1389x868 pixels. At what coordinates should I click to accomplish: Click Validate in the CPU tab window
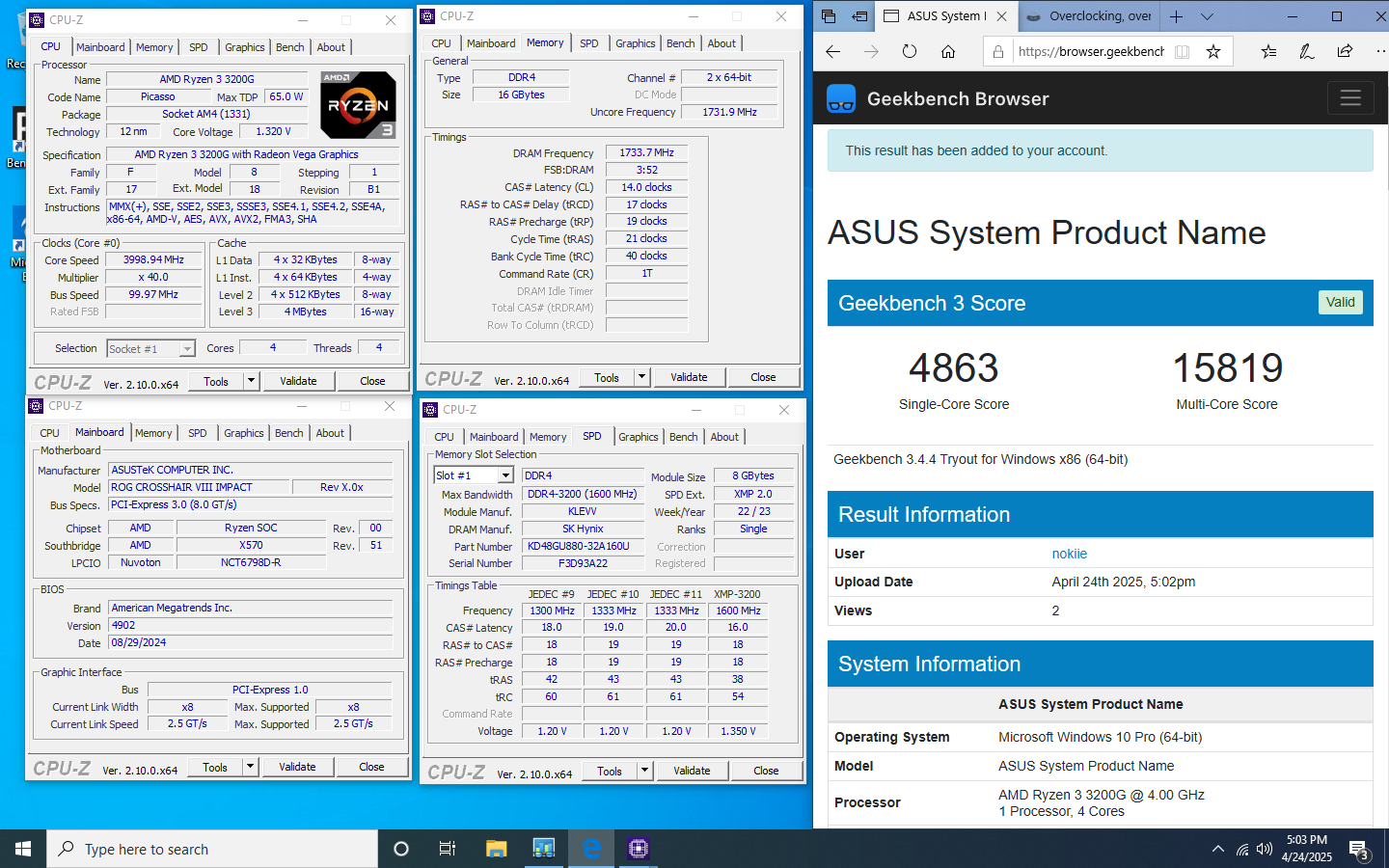click(x=298, y=381)
